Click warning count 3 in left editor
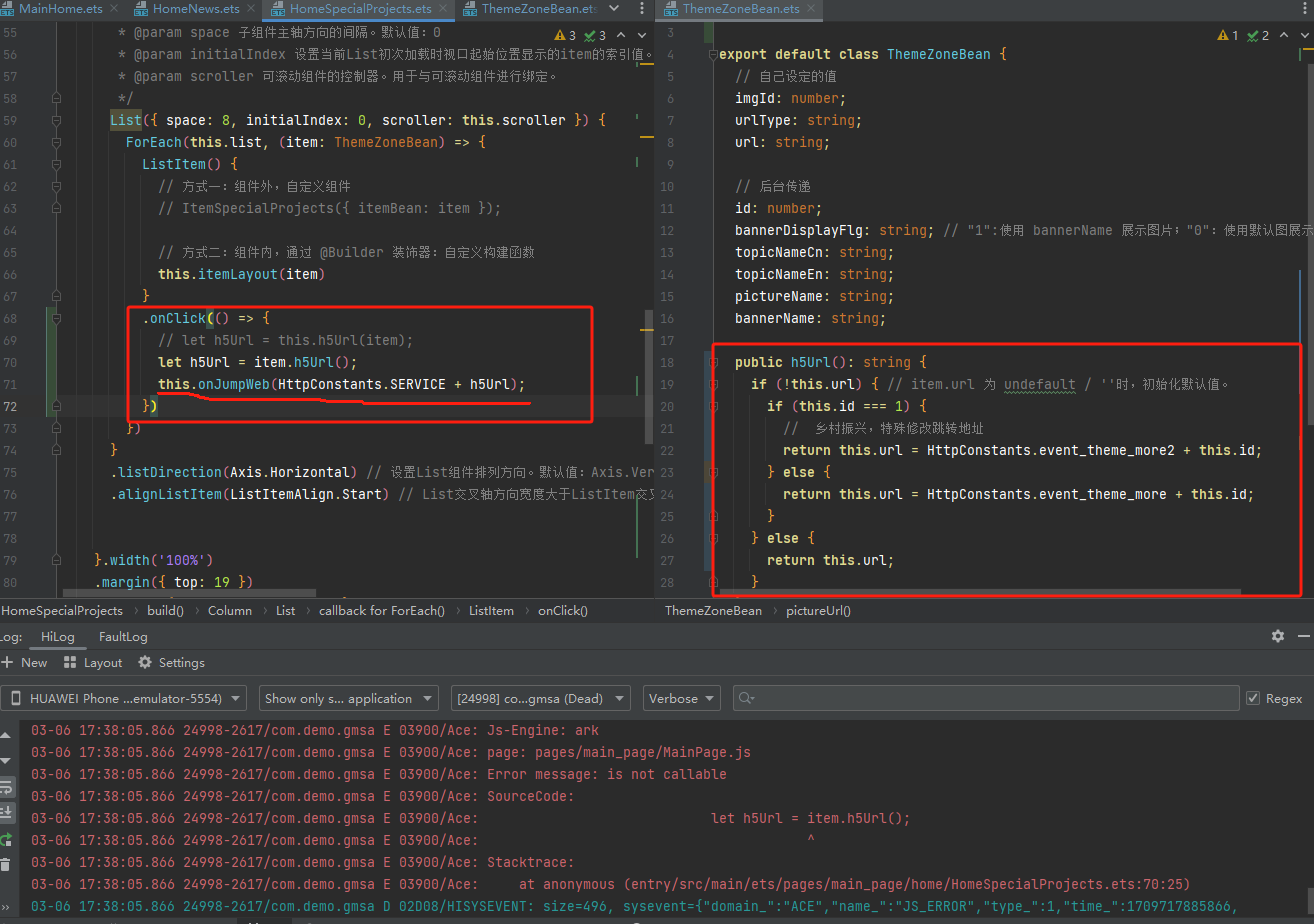Image resolution: width=1314 pixels, height=924 pixels. [566, 35]
